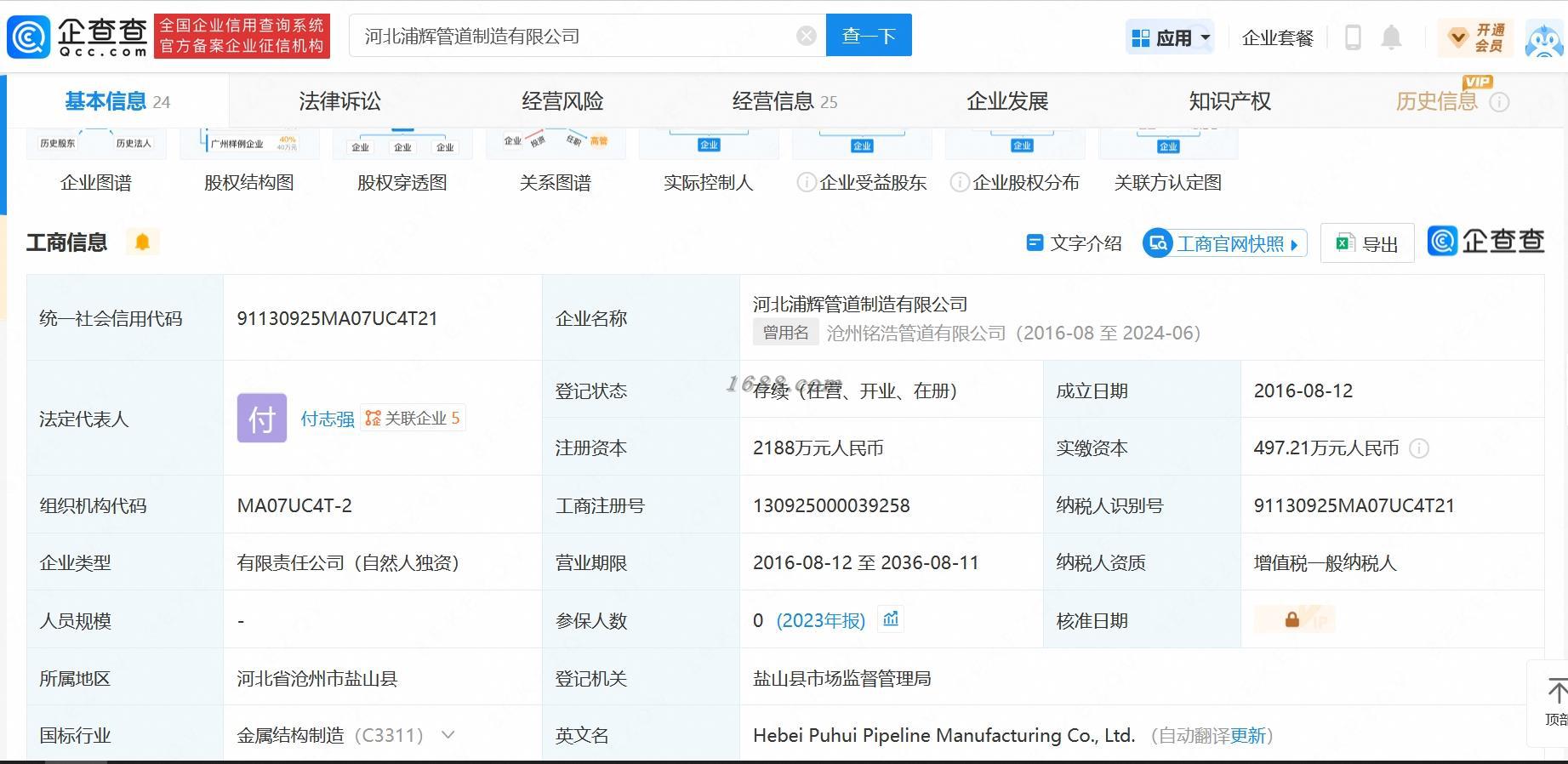Click registration number 130925000039258
The image size is (1568, 764).
click(x=831, y=505)
